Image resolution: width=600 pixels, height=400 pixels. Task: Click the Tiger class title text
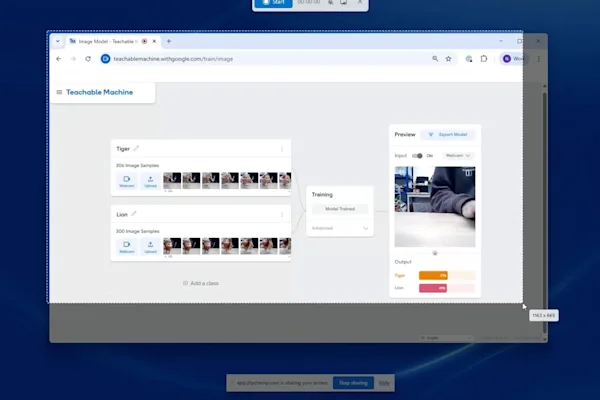click(x=123, y=149)
